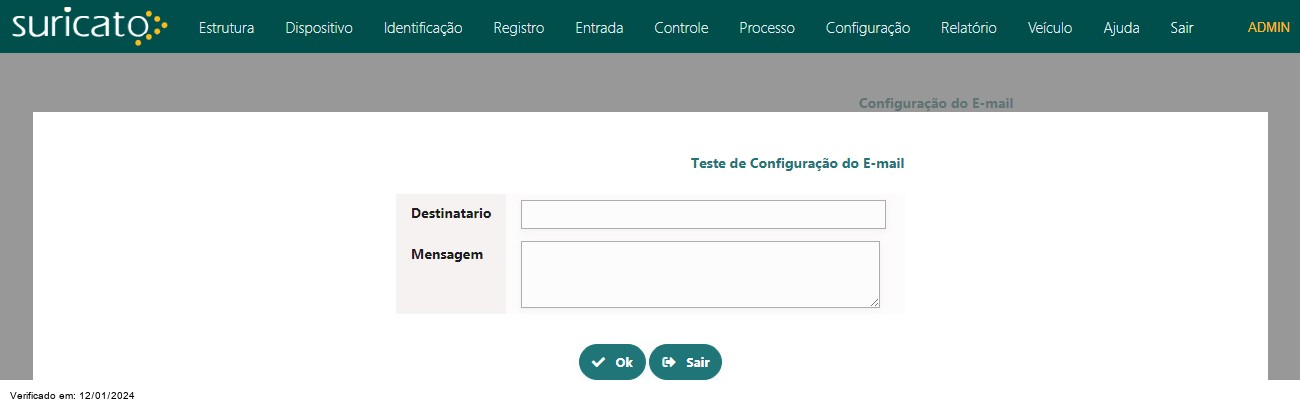Click Sair in the top navigation bar

pyautogui.click(x=1182, y=28)
